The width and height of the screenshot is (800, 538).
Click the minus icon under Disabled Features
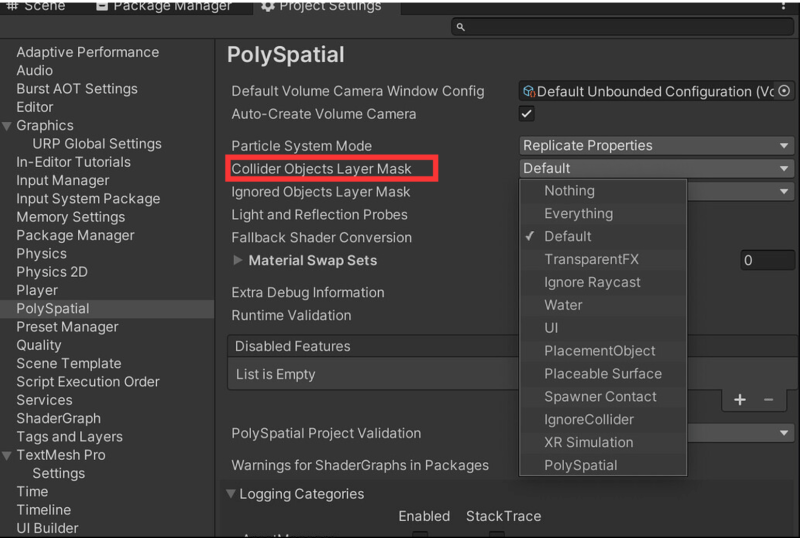[768, 399]
